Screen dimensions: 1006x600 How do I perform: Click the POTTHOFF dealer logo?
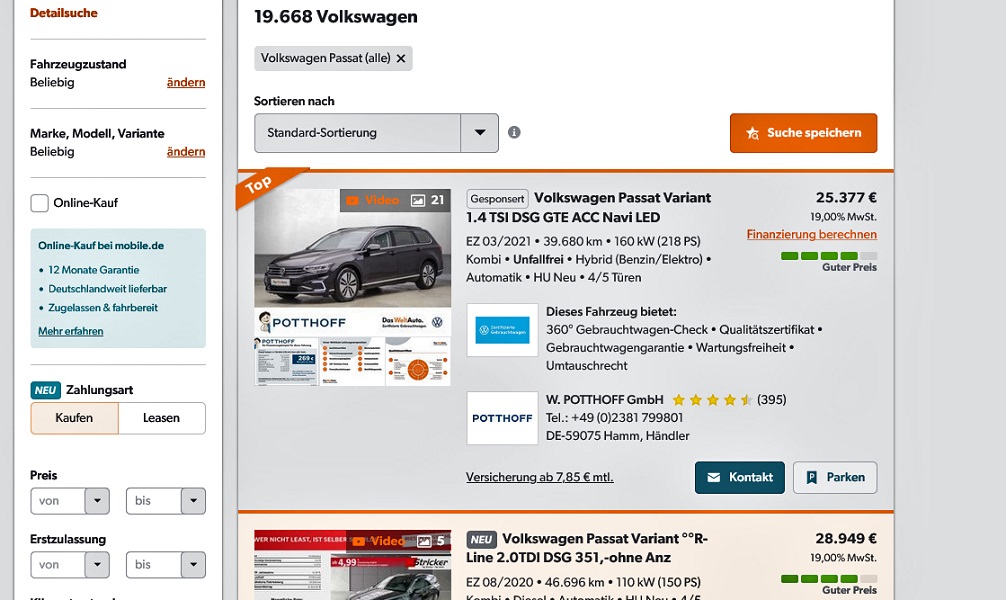[502, 418]
